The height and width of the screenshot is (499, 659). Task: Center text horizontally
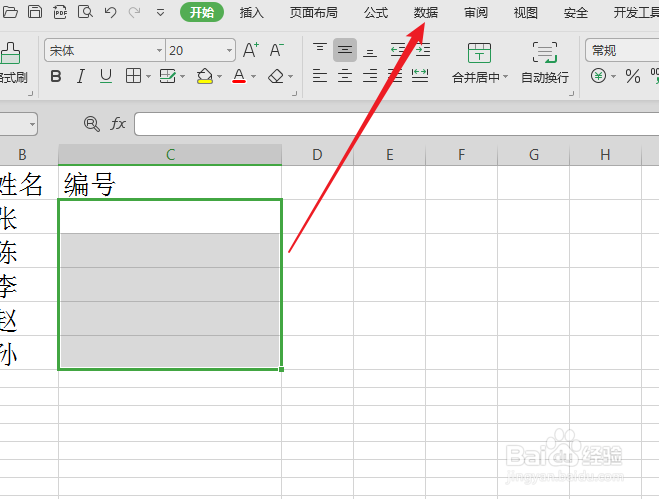point(345,76)
